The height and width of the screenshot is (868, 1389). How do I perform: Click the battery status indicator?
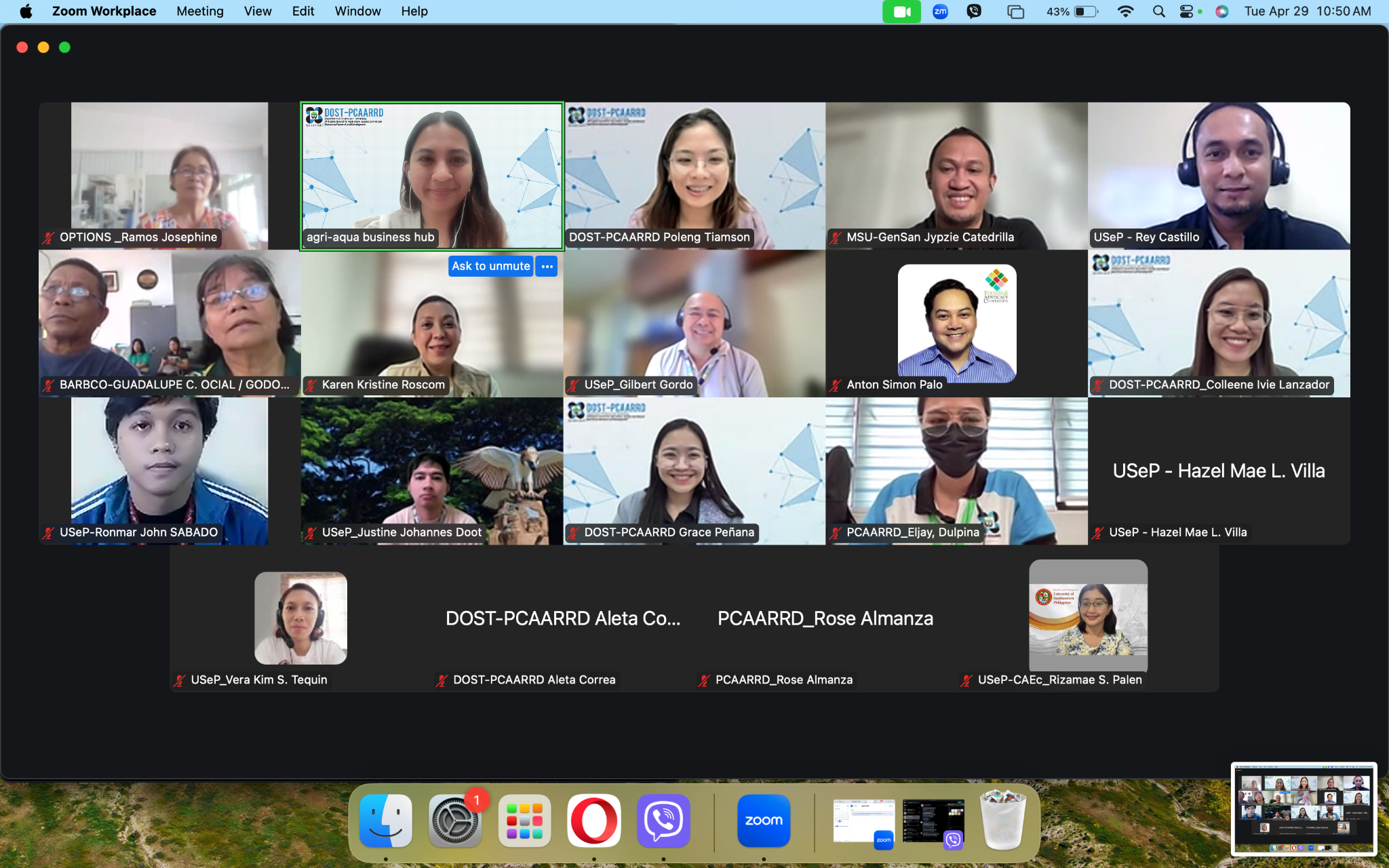click(1072, 12)
